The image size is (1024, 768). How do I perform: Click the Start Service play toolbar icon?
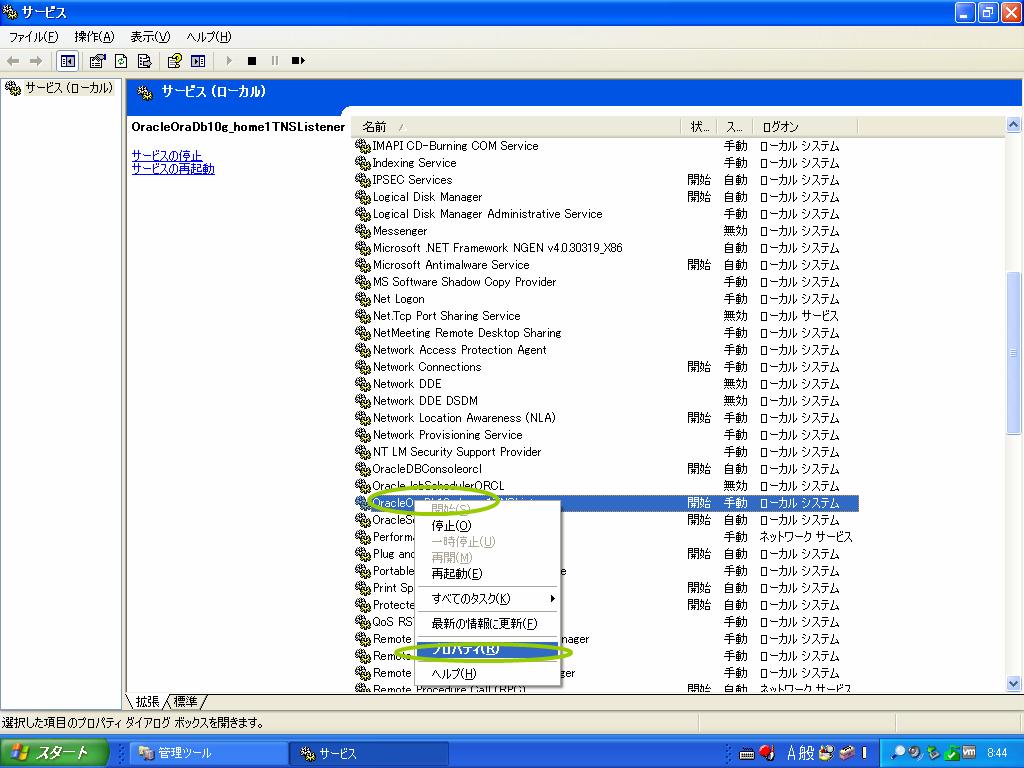pos(229,61)
